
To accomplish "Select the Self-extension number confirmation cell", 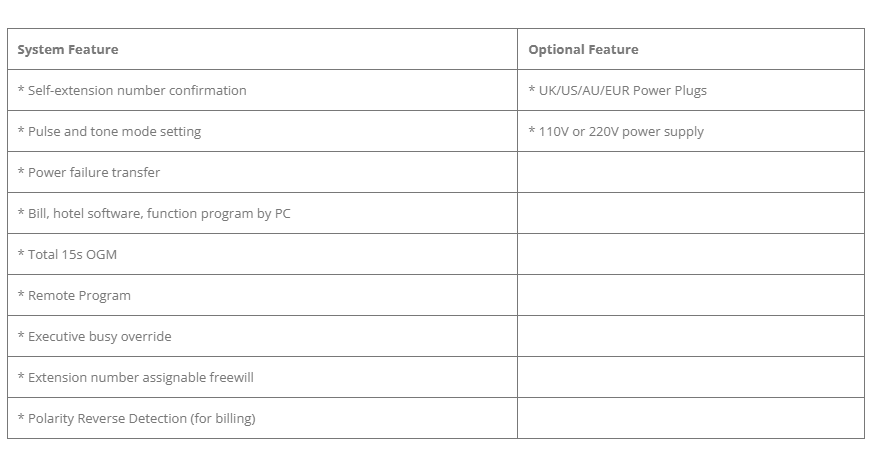I will pos(132,91).
